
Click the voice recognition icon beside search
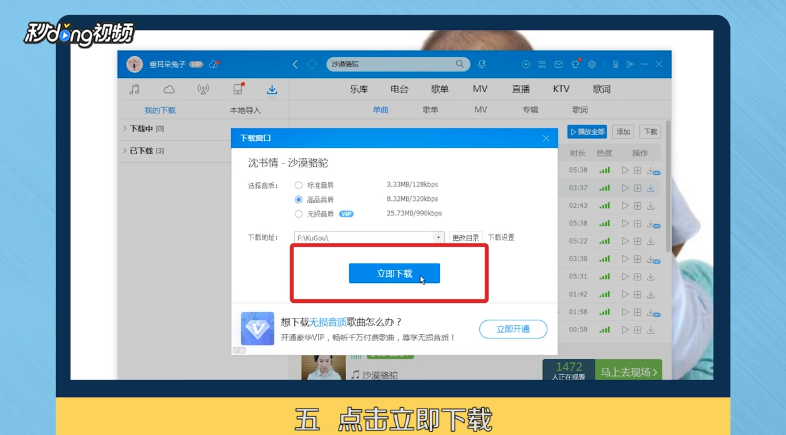point(482,64)
